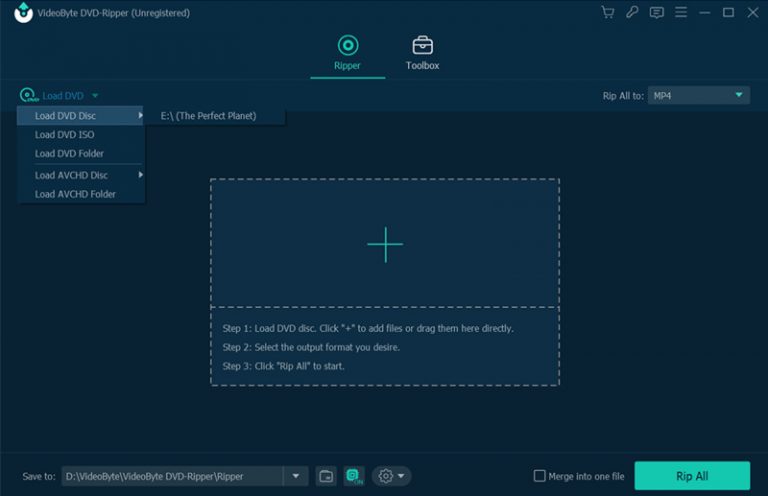Enable Merge into one file checkbox
Screen dimensions: 768x496
tap(540, 476)
